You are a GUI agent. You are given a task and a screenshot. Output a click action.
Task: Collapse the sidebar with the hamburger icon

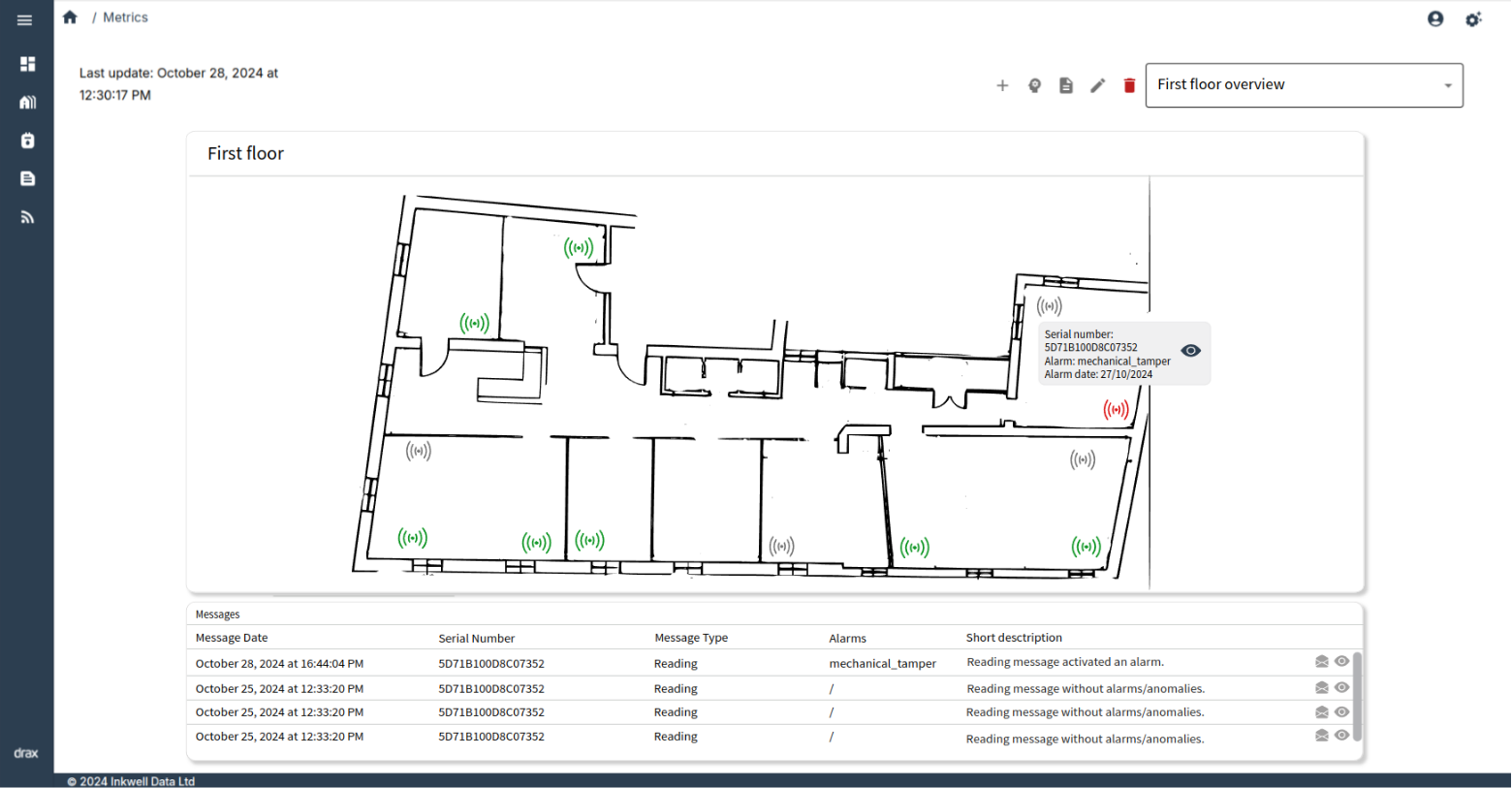(x=25, y=19)
